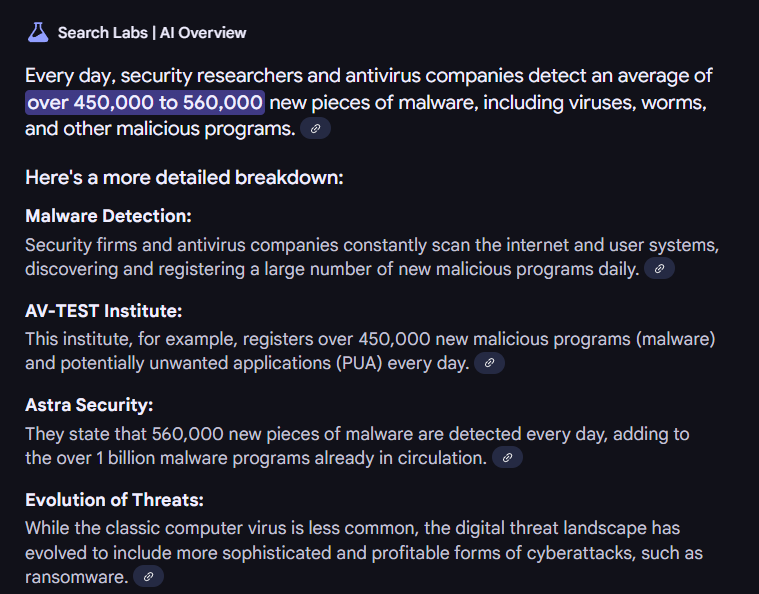
Task: Click the paragraph starting 'This institute, for example'
Action: point(370,351)
